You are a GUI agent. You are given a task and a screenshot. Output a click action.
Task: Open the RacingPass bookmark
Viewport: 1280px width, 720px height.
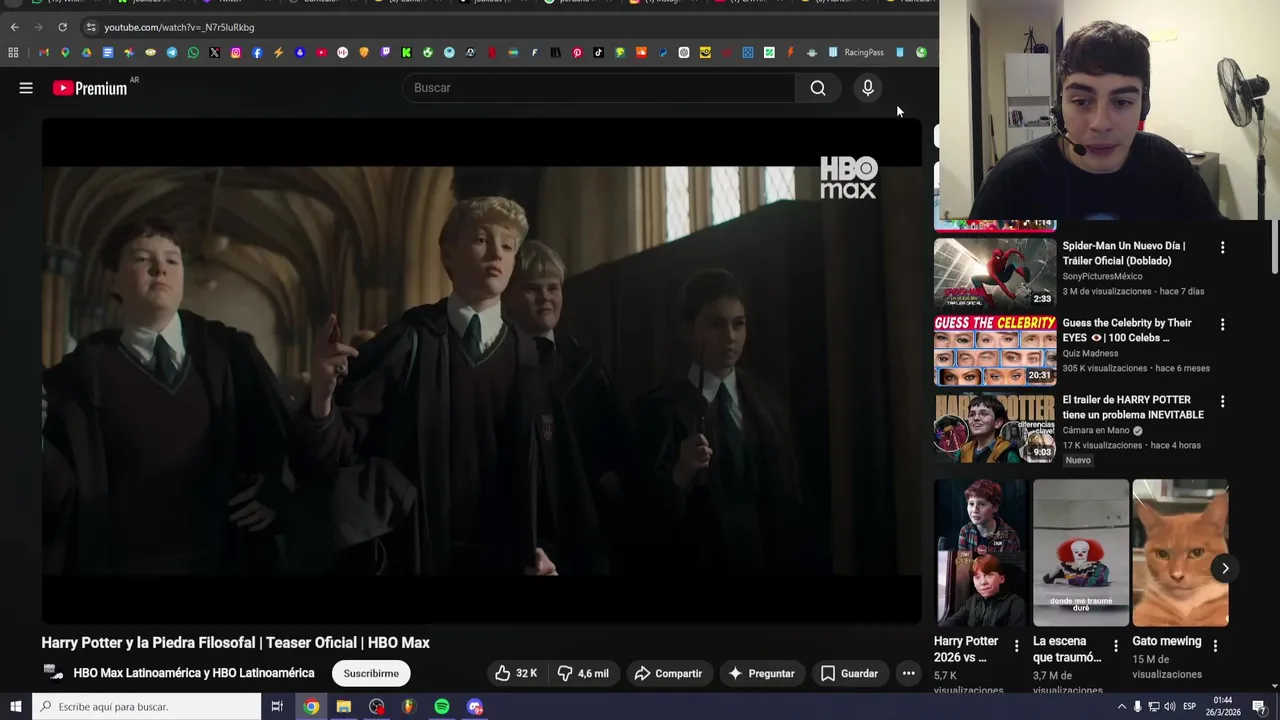856,52
